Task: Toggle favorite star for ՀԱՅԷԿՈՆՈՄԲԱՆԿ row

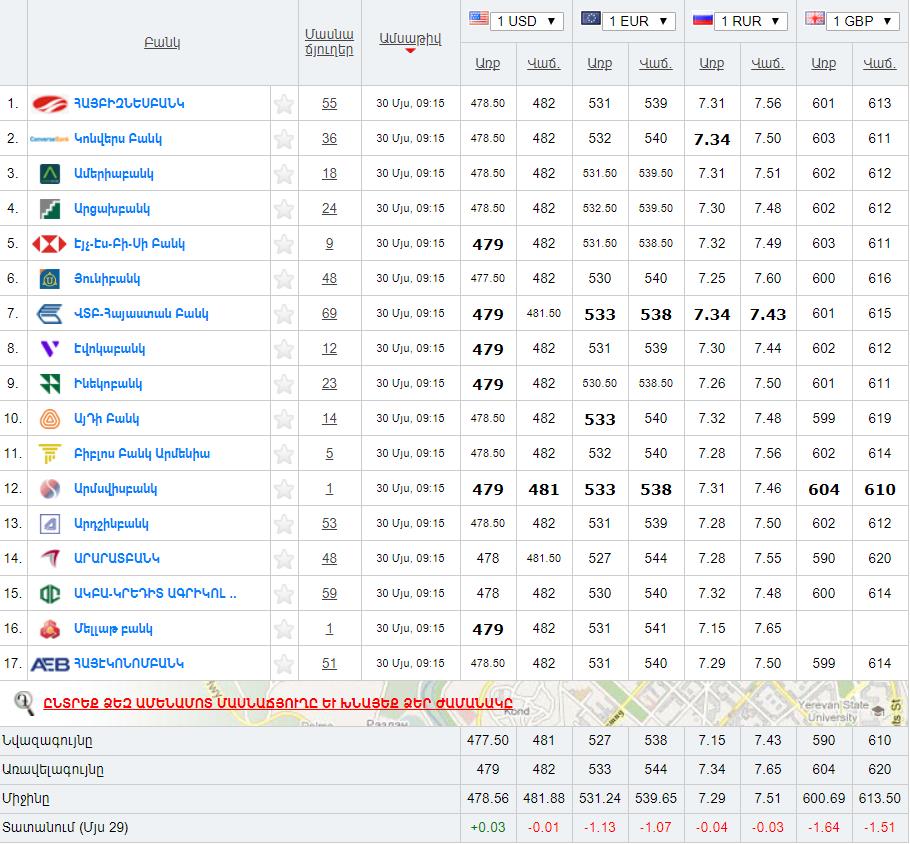Action: [x=284, y=664]
